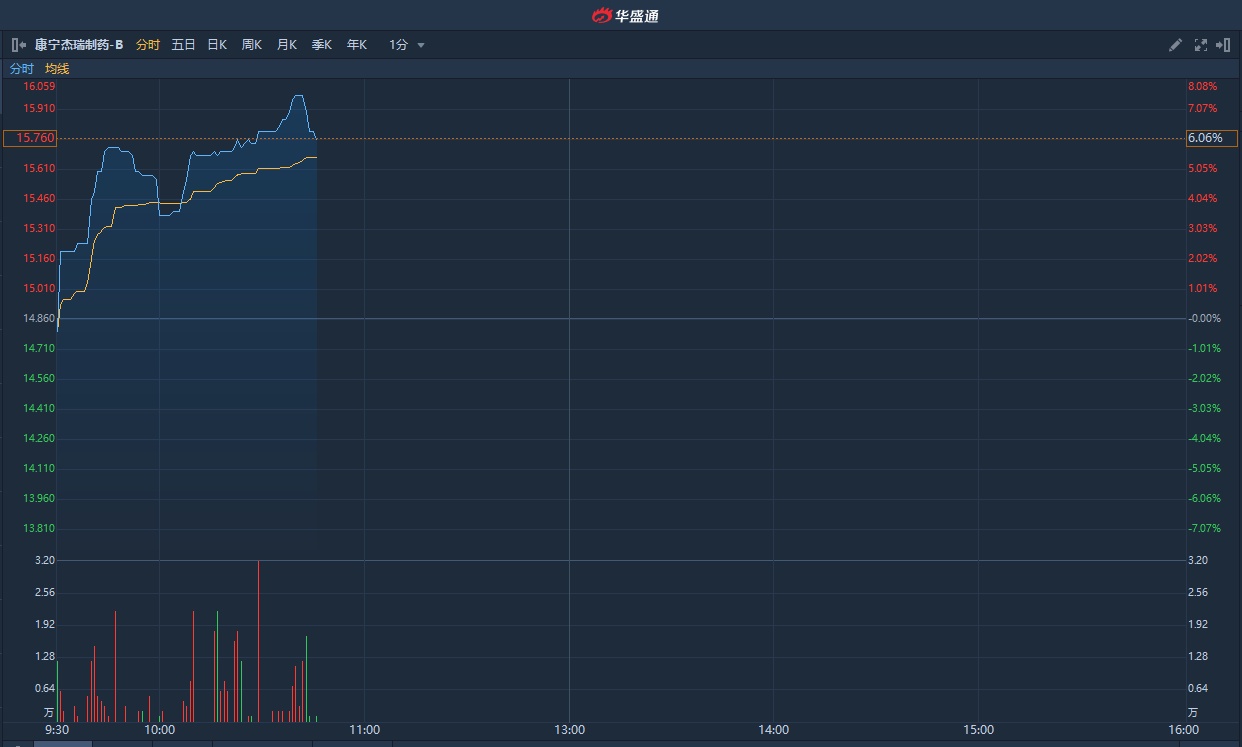Toggle the 分时 price line legend
This screenshot has height=747, width=1242.
(22, 69)
